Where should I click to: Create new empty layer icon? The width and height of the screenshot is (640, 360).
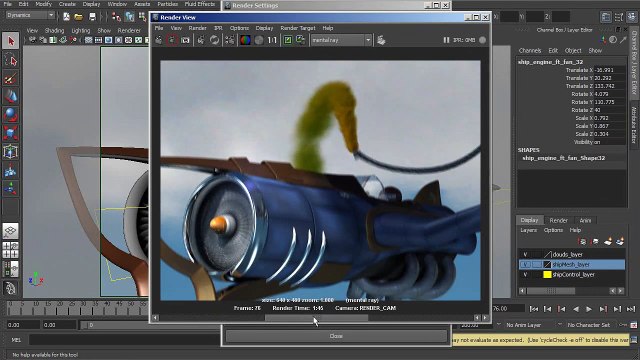608,242
